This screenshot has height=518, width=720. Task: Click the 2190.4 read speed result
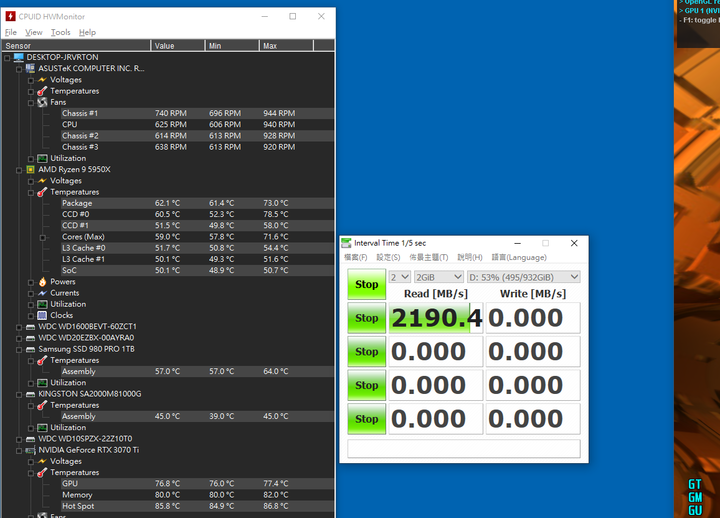tap(436, 318)
